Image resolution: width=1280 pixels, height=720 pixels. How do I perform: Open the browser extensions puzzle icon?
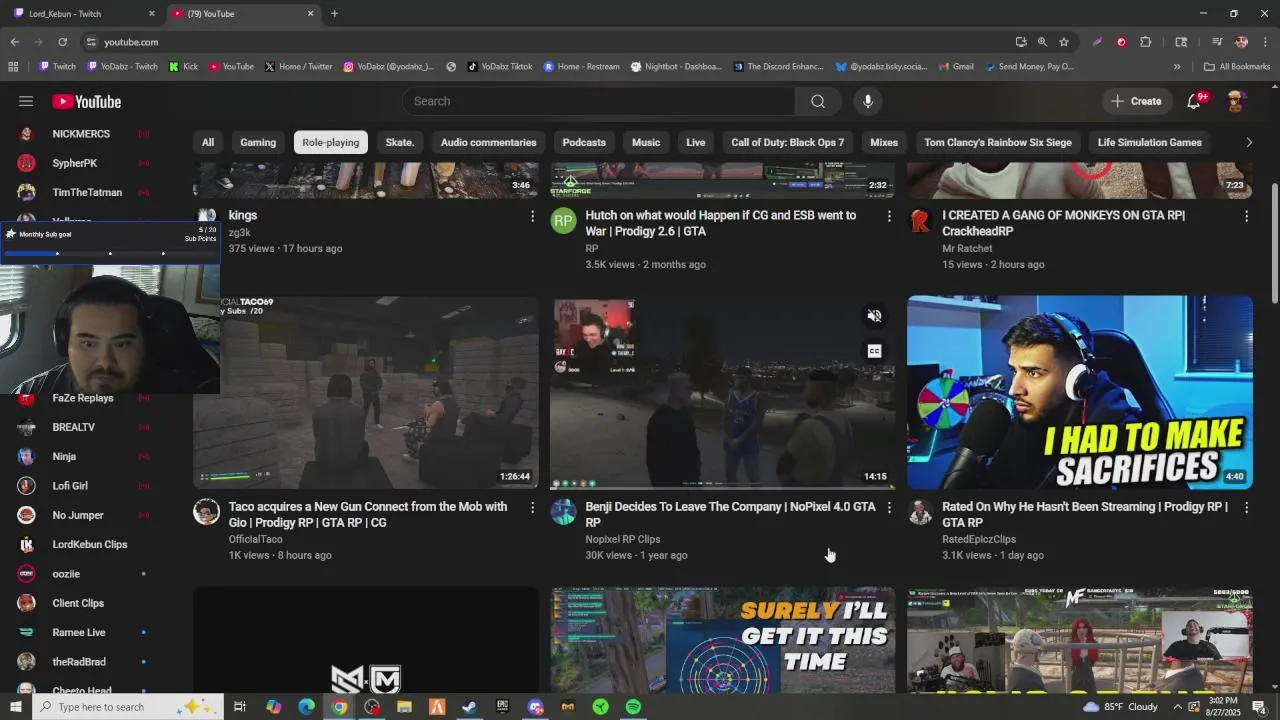(x=1146, y=42)
